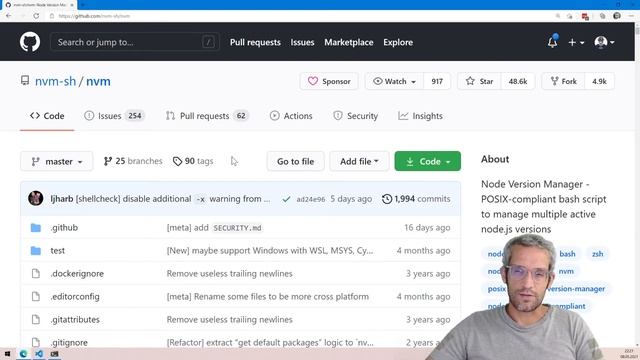Open the .gitattributes file
Viewport: 640px width, 360px height.
[x=75, y=320]
